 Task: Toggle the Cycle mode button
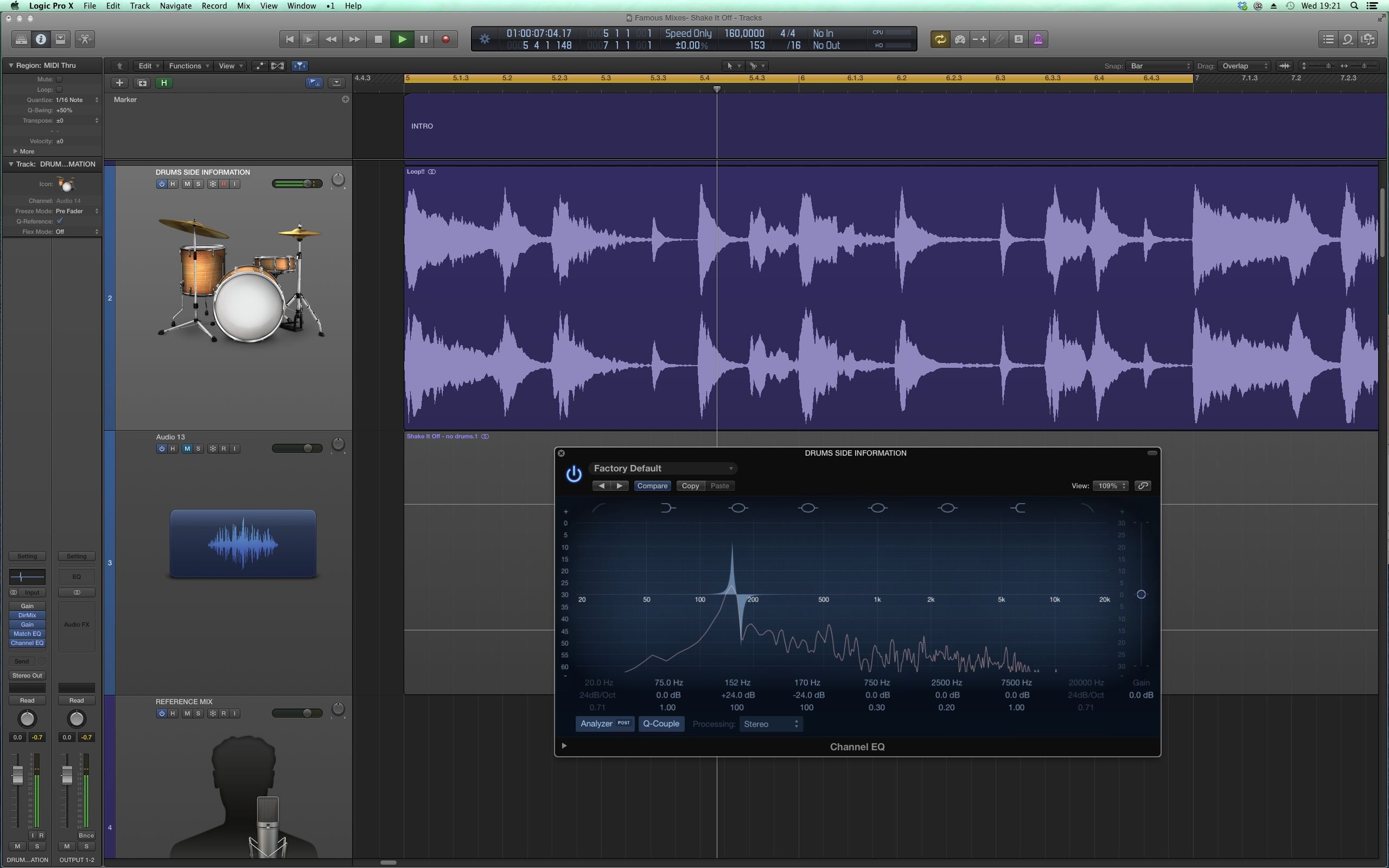click(x=940, y=39)
